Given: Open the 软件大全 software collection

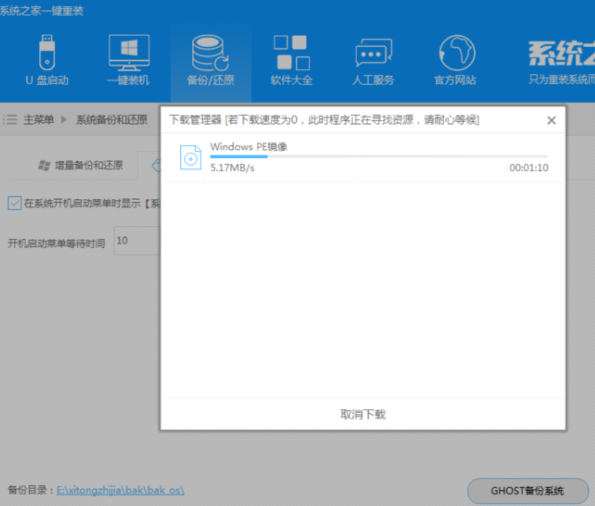Looking at the screenshot, I should pyautogui.click(x=291, y=60).
